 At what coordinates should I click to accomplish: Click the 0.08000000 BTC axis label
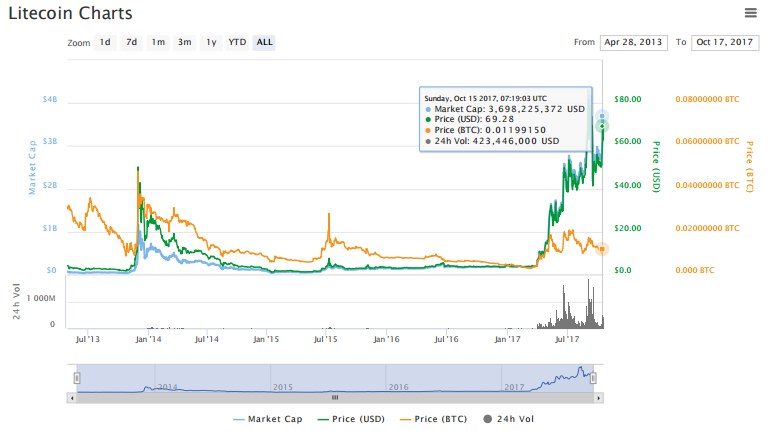pyautogui.click(x=707, y=99)
